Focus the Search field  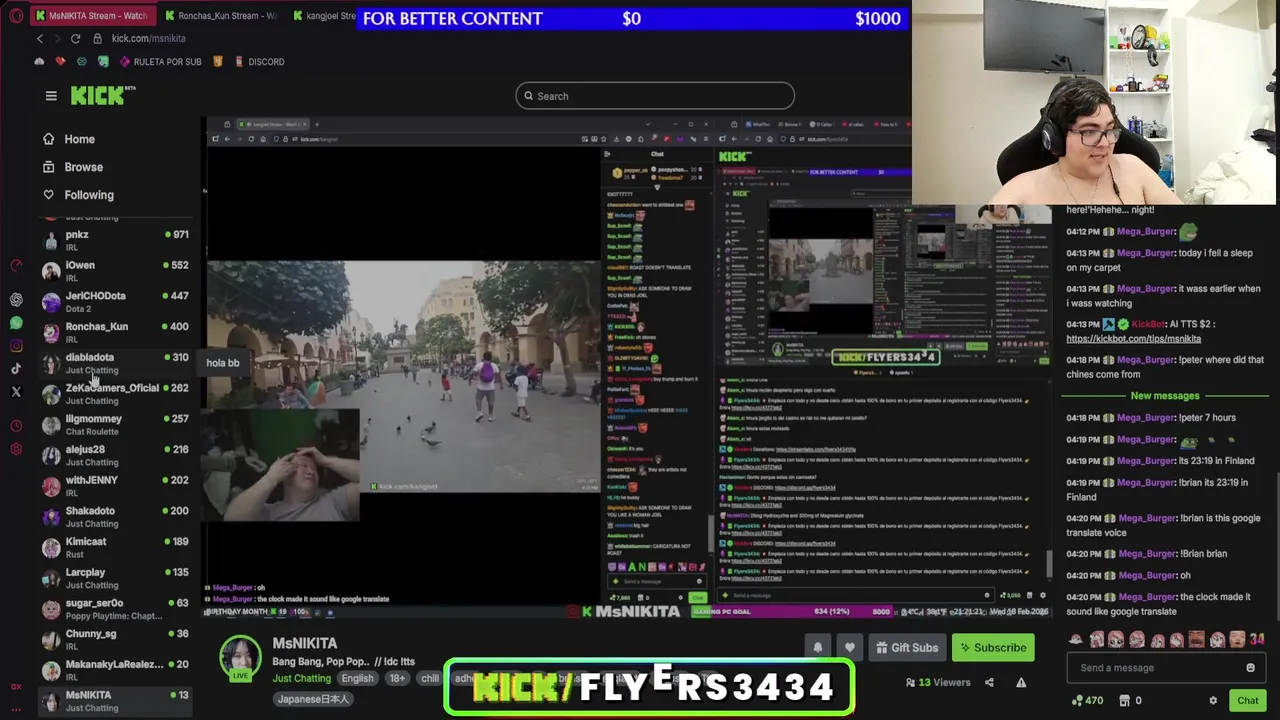pyautogui.click(x=655, y=96)
